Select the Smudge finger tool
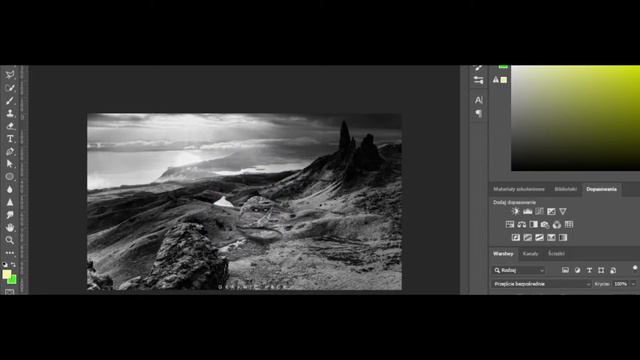 click(x=10, y=215)
